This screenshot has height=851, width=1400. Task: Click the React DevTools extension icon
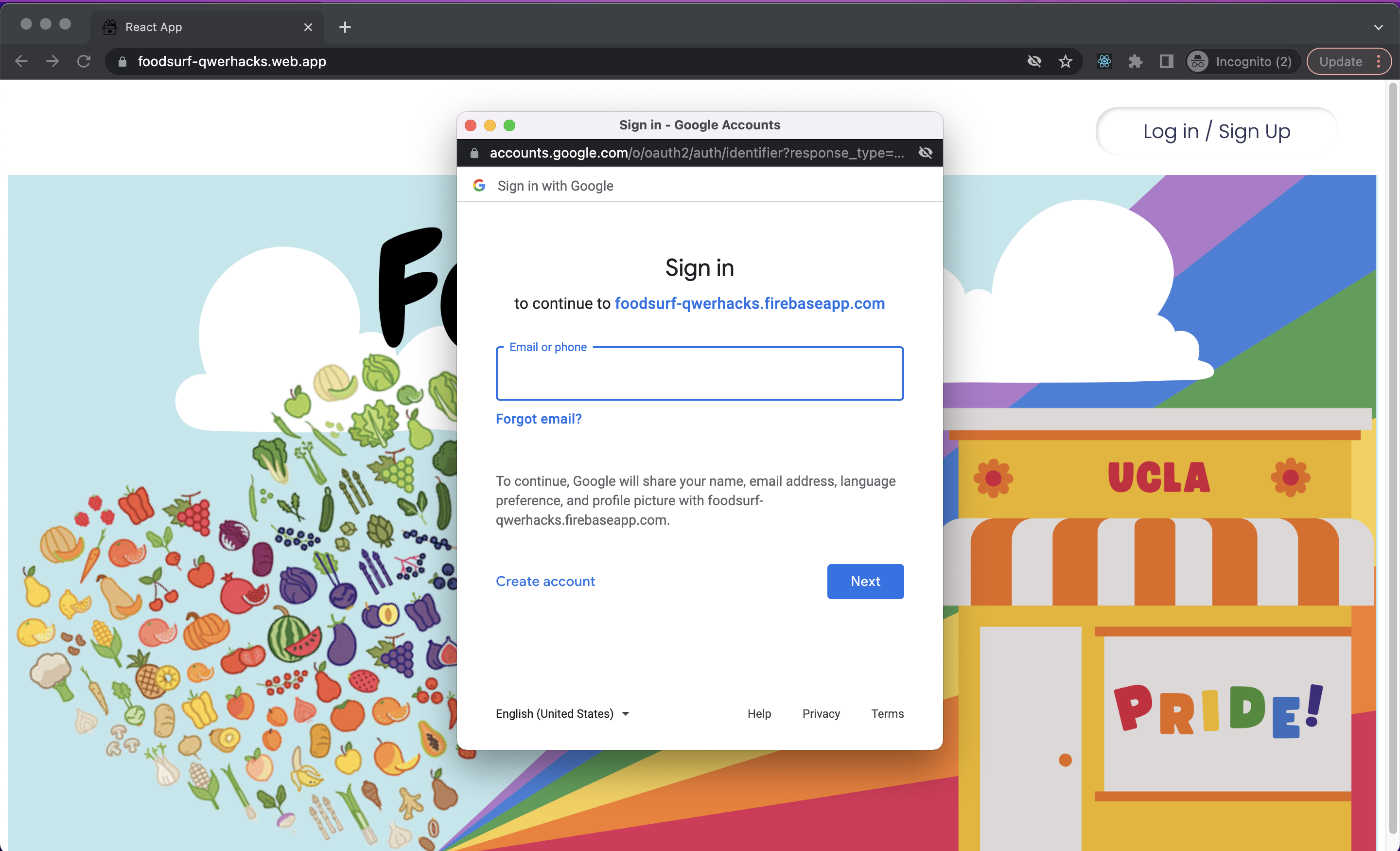(x=1103, y=61)
